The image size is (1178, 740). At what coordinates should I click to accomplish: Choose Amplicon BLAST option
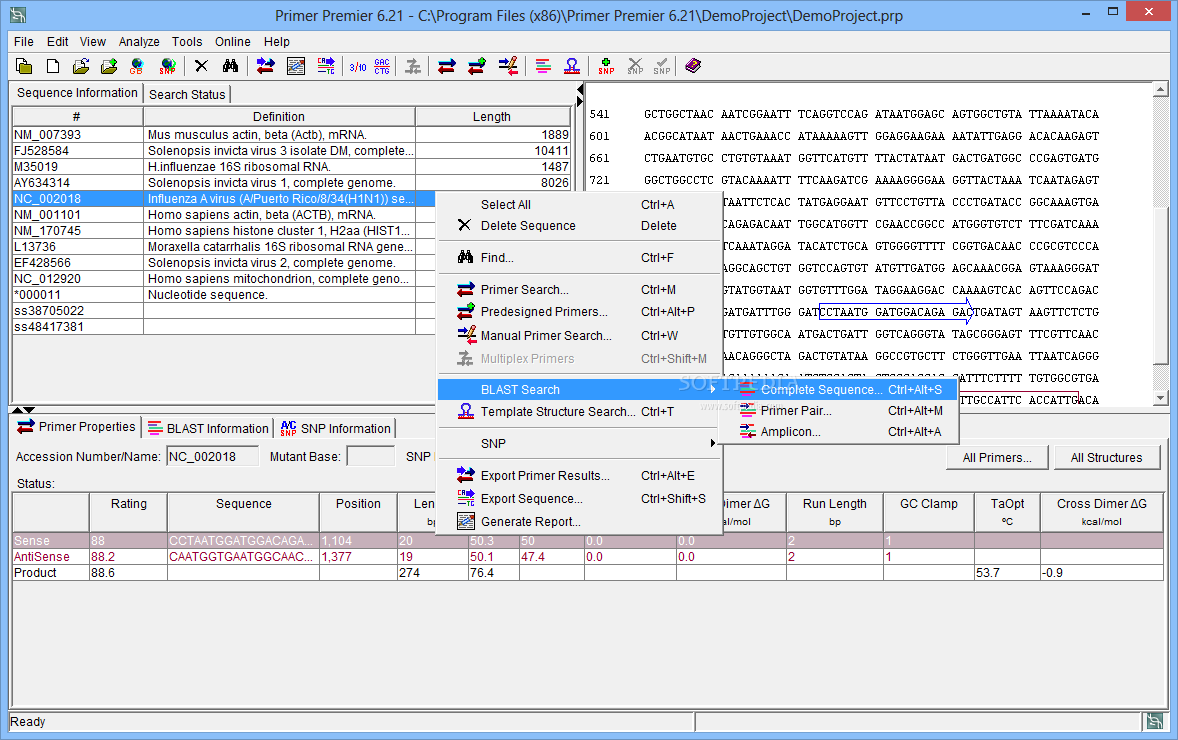[838, 432]
